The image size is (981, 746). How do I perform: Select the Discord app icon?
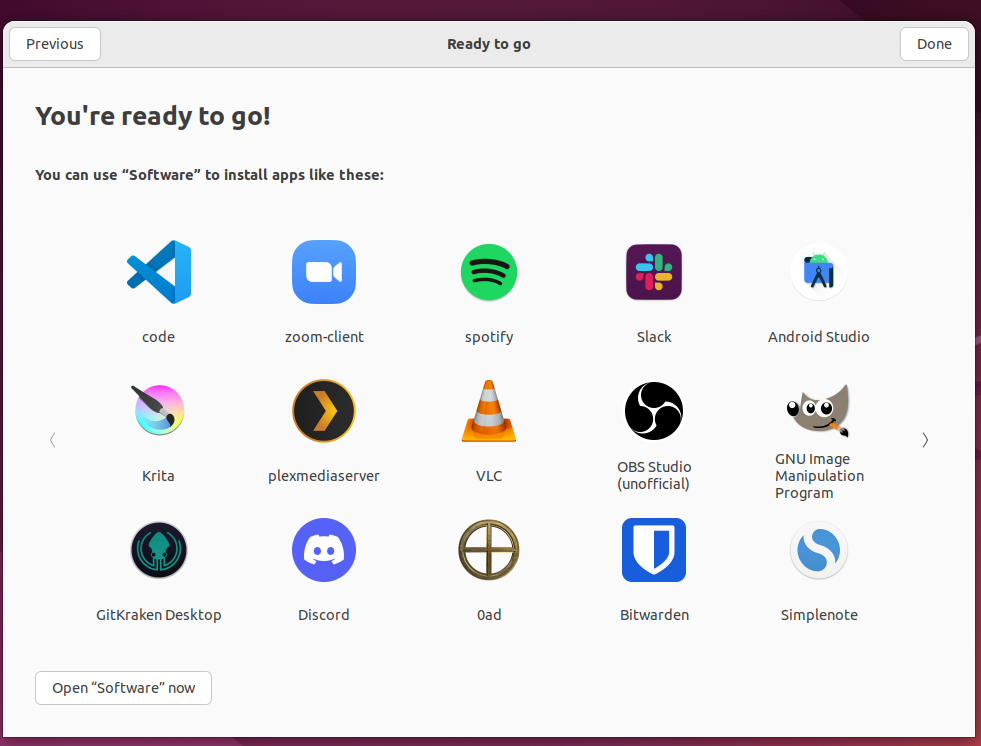(x=324, y=550)
